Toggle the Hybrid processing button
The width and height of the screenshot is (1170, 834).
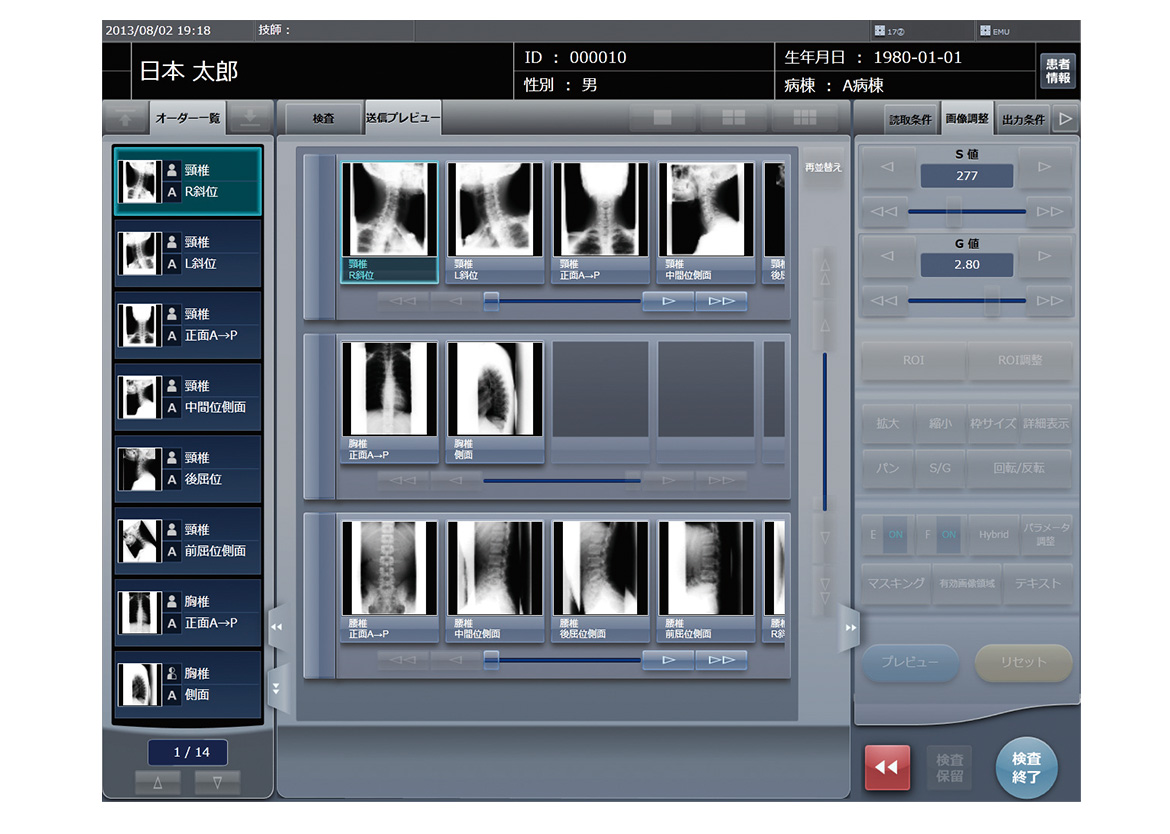point(993,535)
